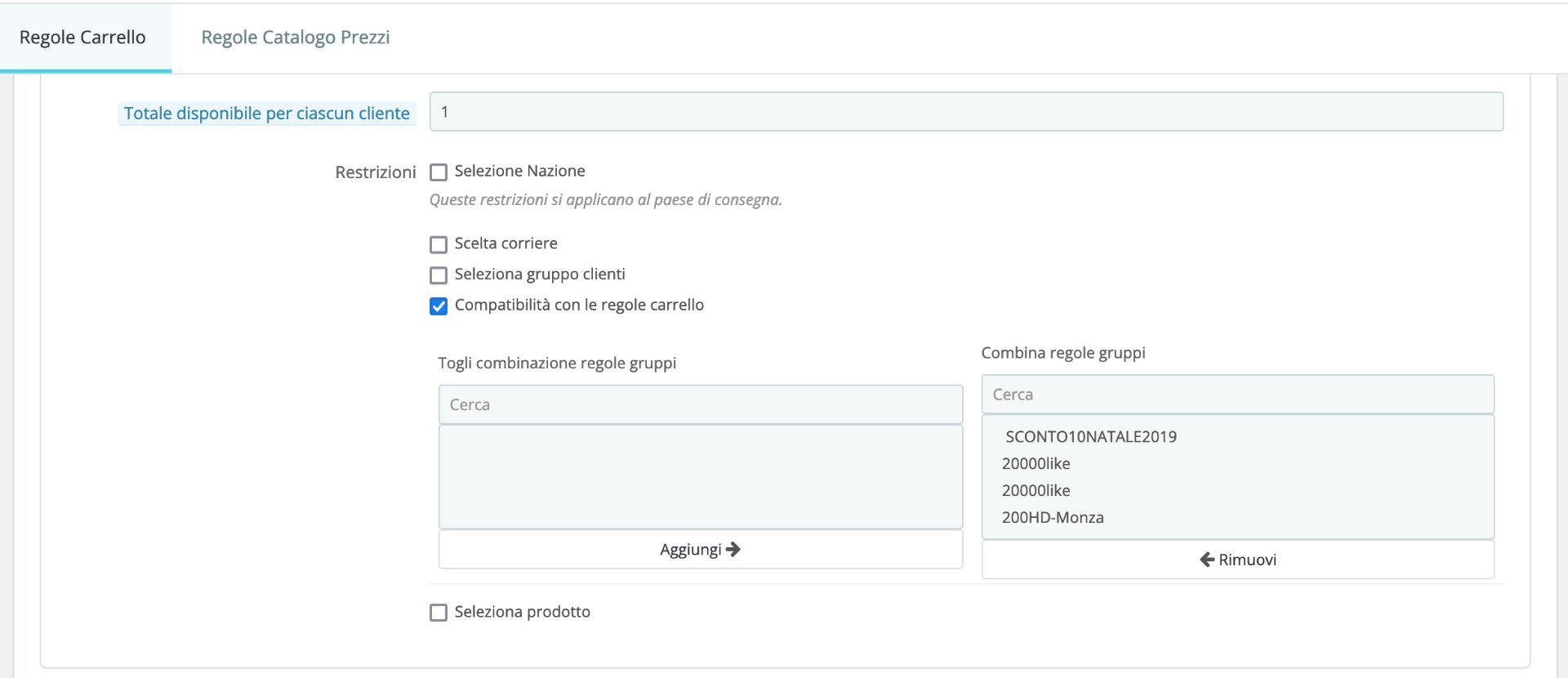The height and width of the screenshot is (678, 1568).
Task: Click the Totale disponibile per ciascun cliente label
Action: point(266,114)
